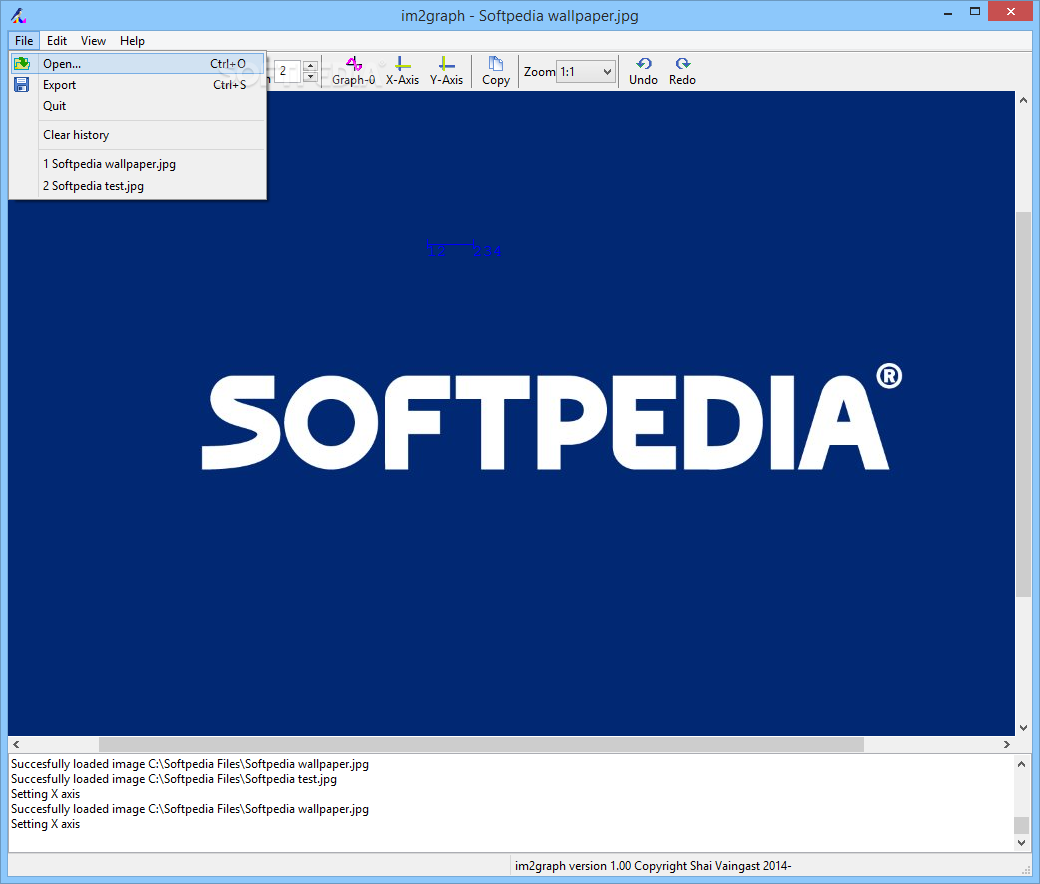This screenshot has height=884, width=1040.
Task: Reopen recent file 1 Softpedia wallpaper.jpg
Action: 138,164
